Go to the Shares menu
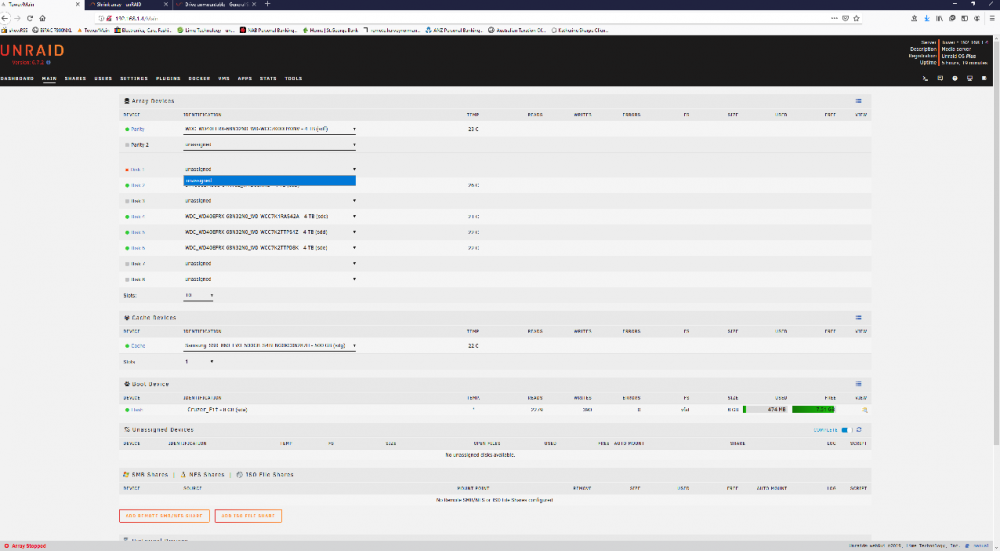1000x551 pixels. click(75, 78)
